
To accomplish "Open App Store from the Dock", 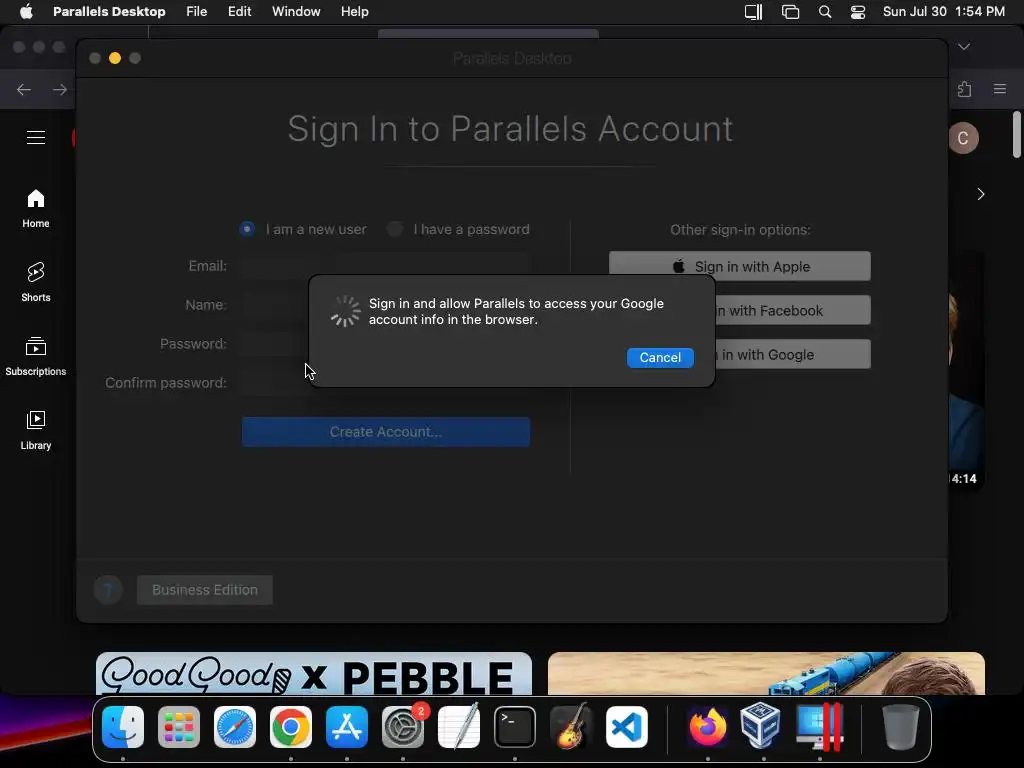I will pyautogui.click(x=347, y=727).
